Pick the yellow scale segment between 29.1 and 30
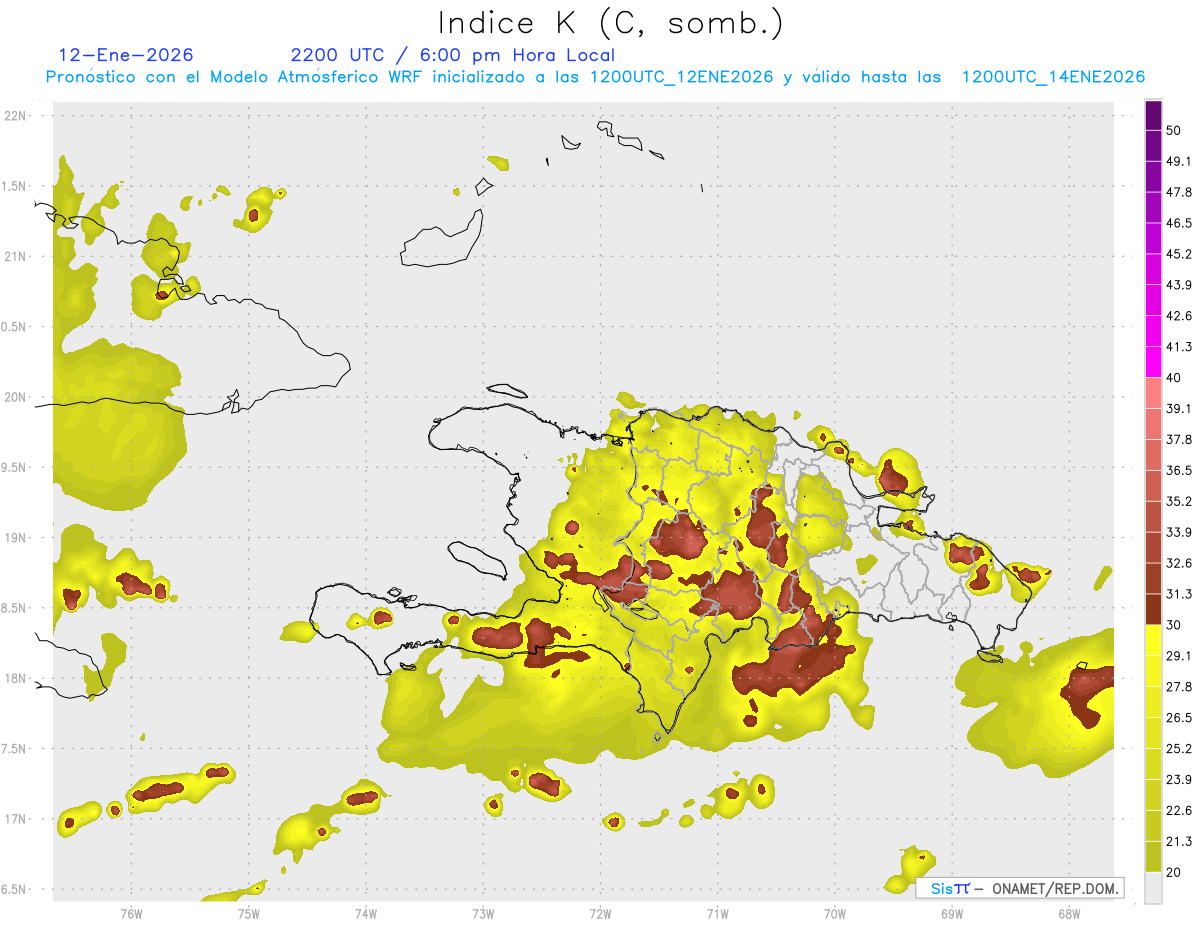This screenshot has height=927, width=1200. pos(1153,640)
